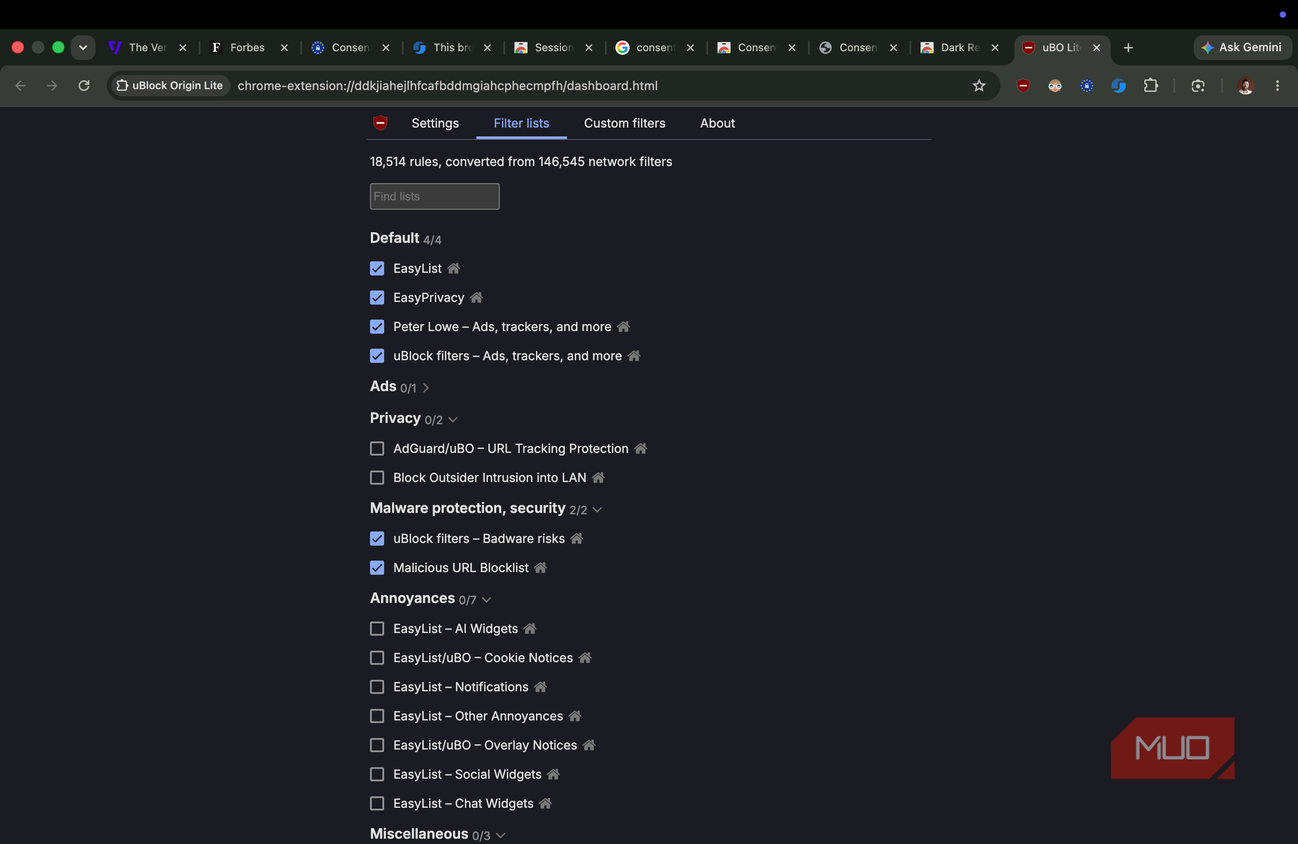
Task: Check EasyList/uBO – Cookie Notices
Action: (x=377, y=657)
